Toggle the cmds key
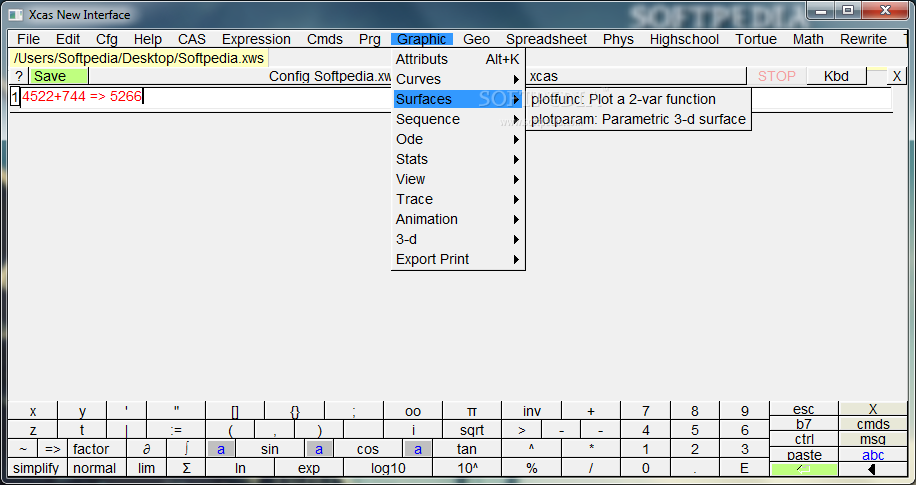916x485 pixels. [873, 424]
